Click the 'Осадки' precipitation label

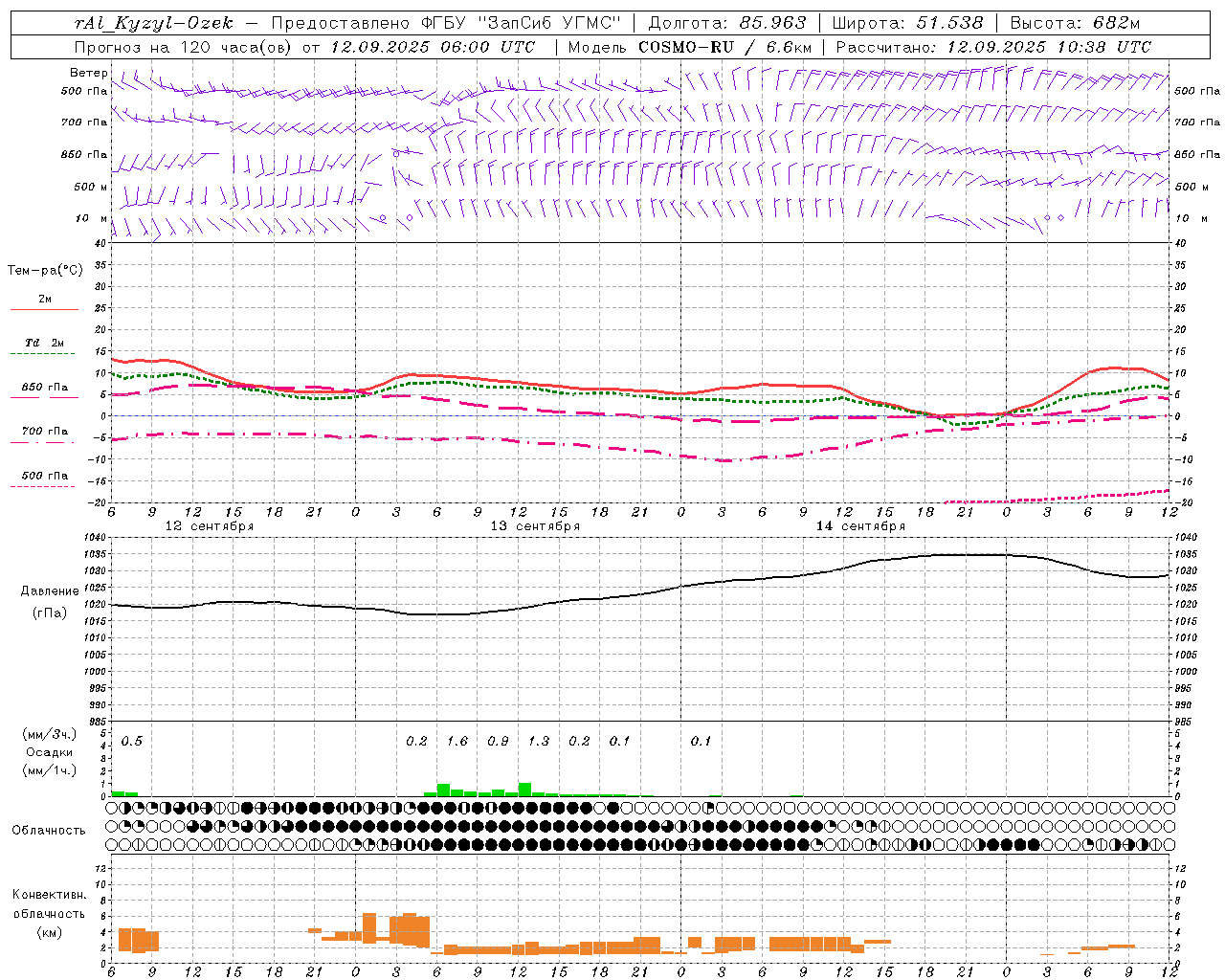(x=49, y=752)
